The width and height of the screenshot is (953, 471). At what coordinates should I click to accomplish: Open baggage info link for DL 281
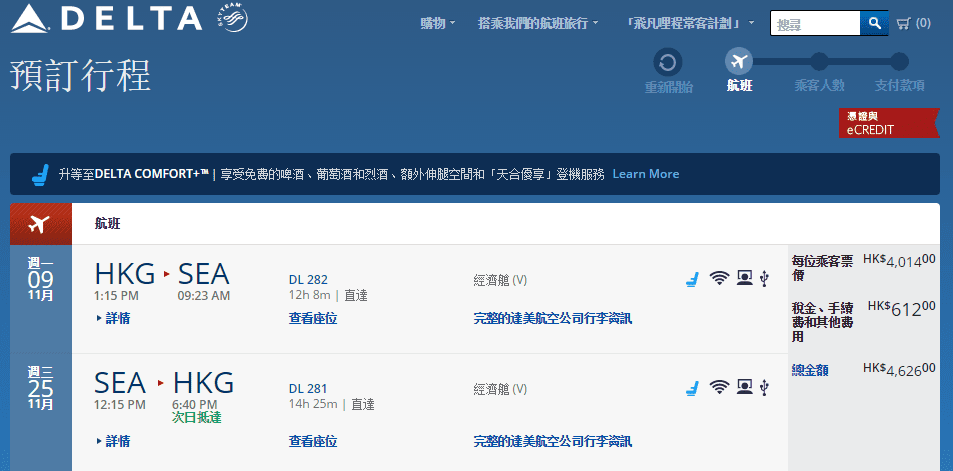coord(552,441)
